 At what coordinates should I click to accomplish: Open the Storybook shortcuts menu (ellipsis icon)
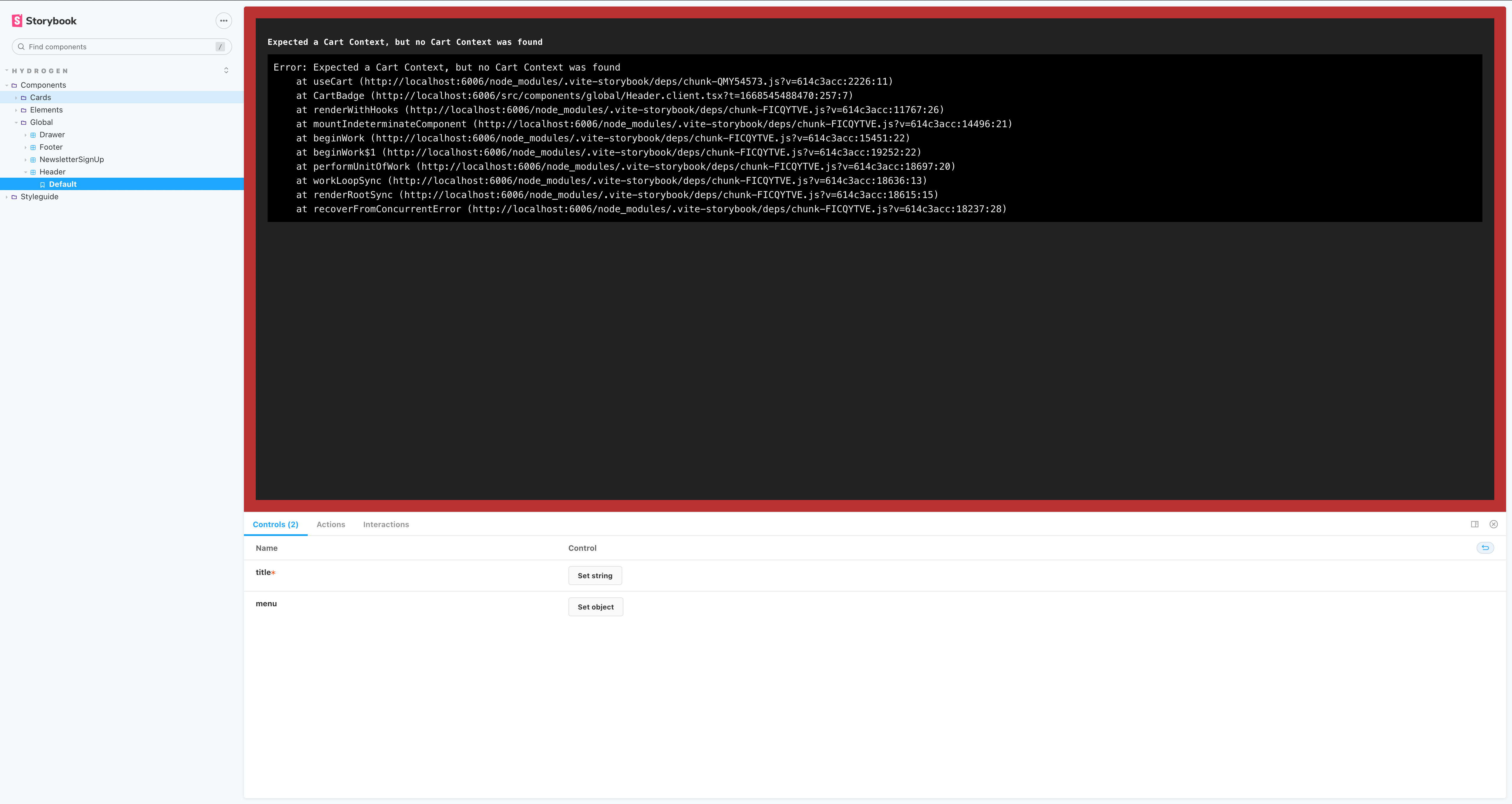(x=224, y=21)
